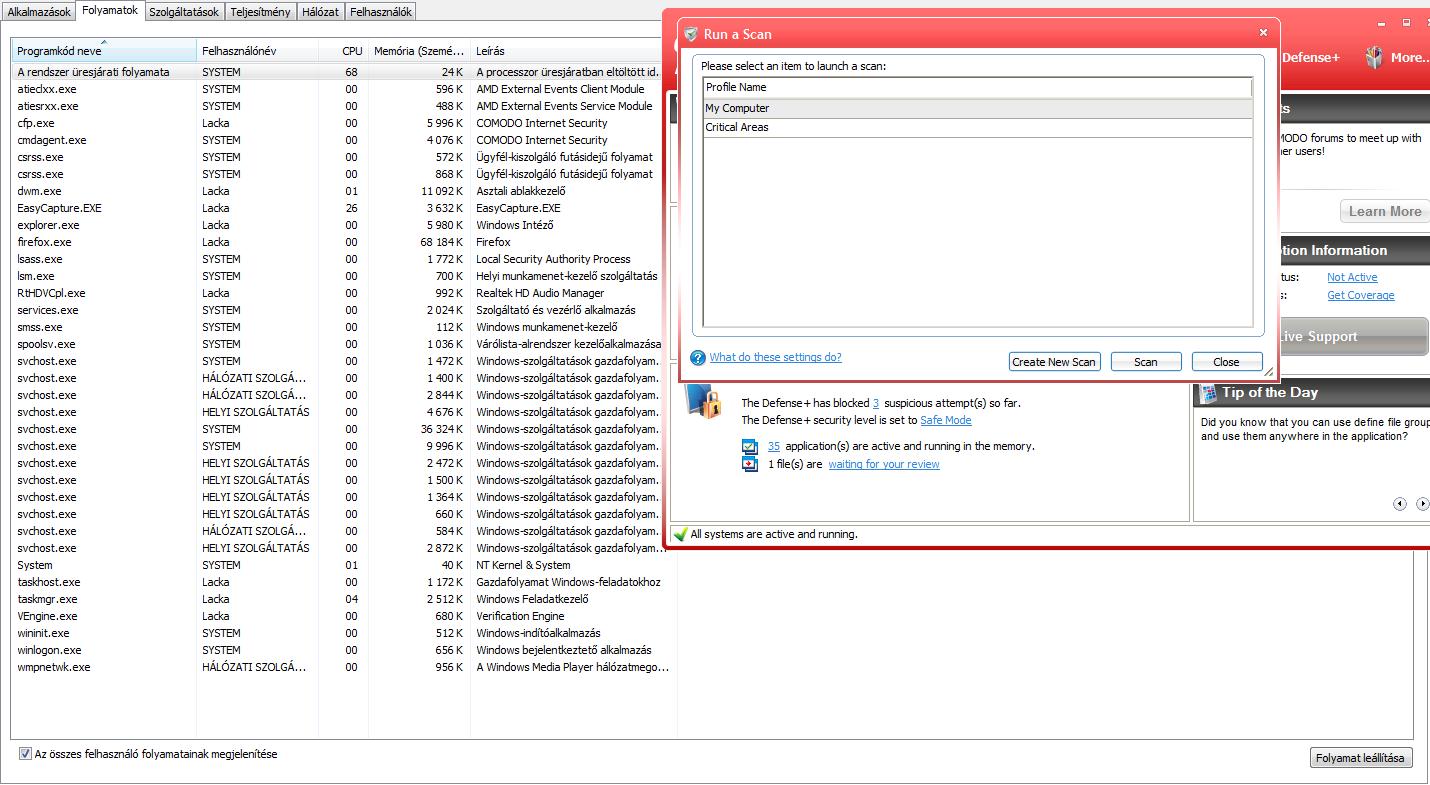The image size is (1430, 785).
Task: Select the atieclxx.exe process
Action: point(338,89)
